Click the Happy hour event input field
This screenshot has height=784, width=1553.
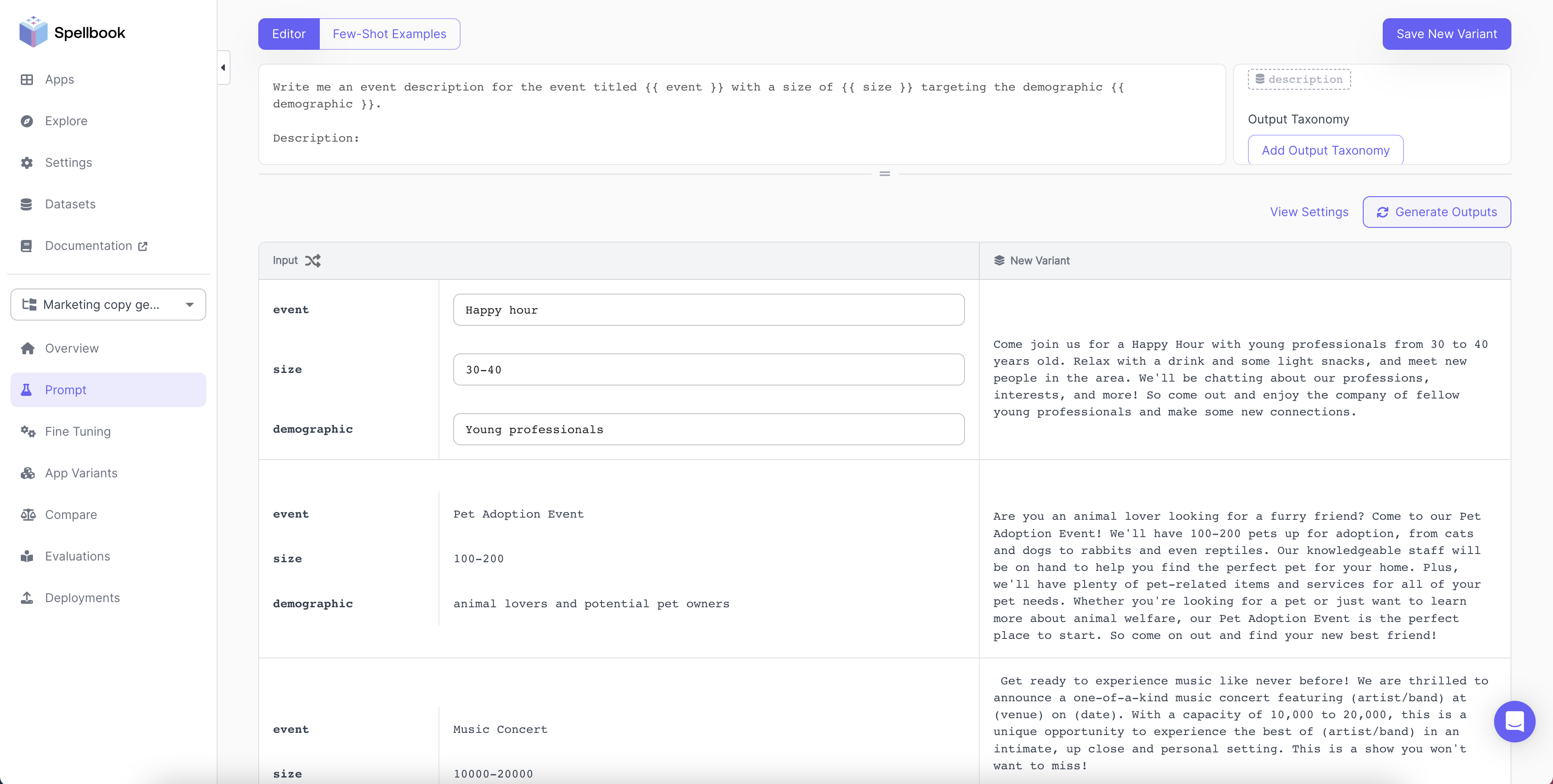click(x=708, y=310)
